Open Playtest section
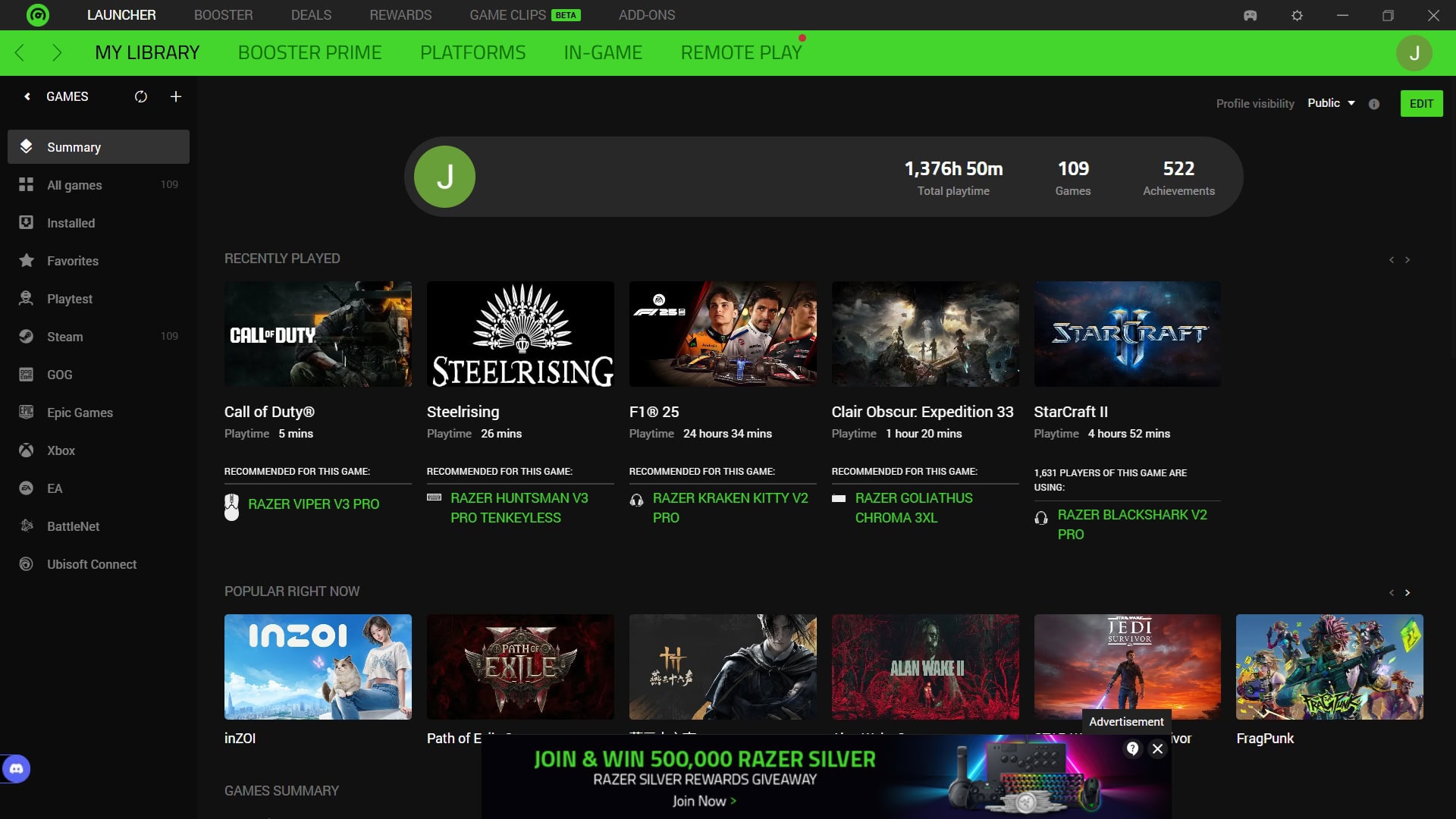 tap(99, 298)
